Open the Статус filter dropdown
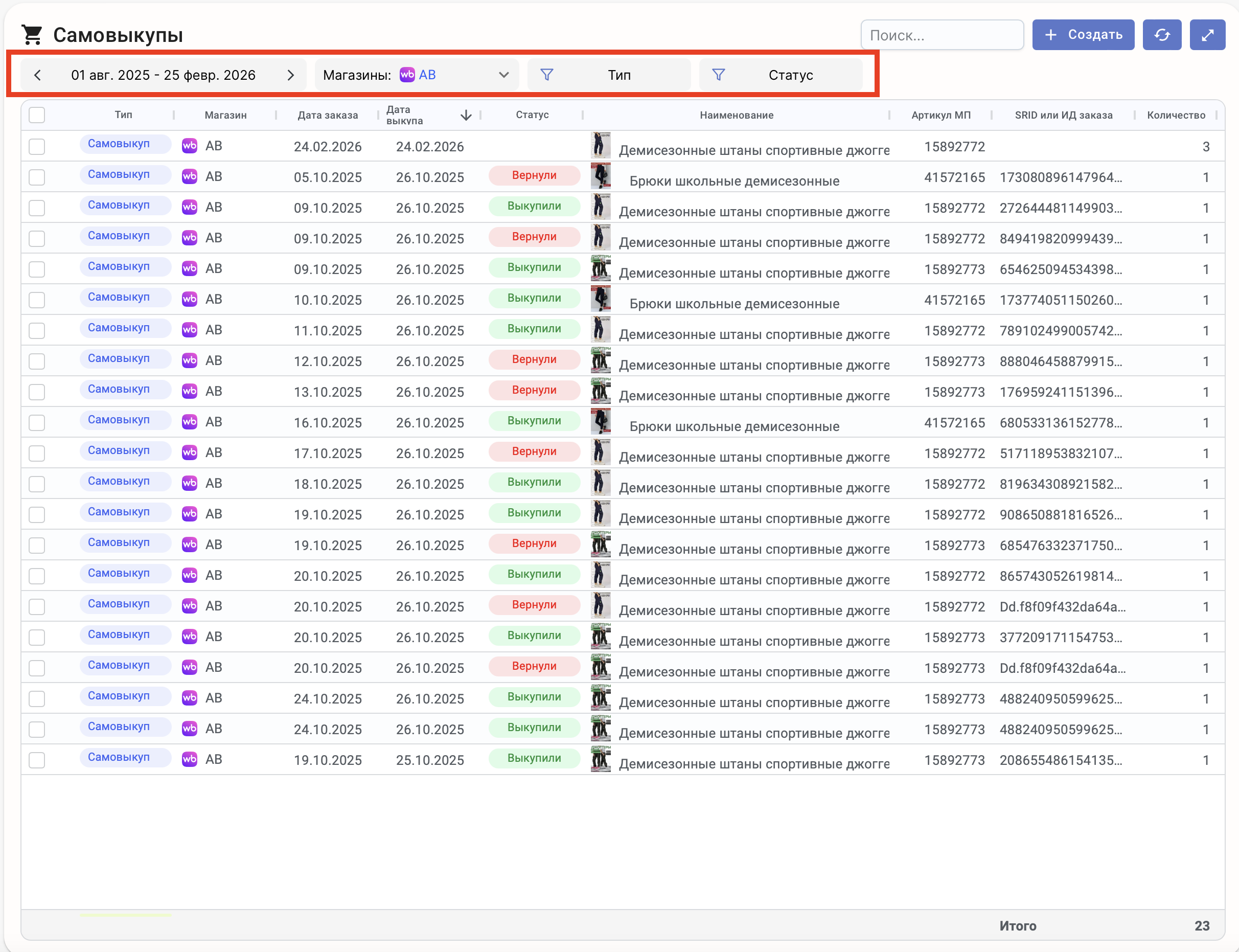1239x952 pixels. pos(790,75)
